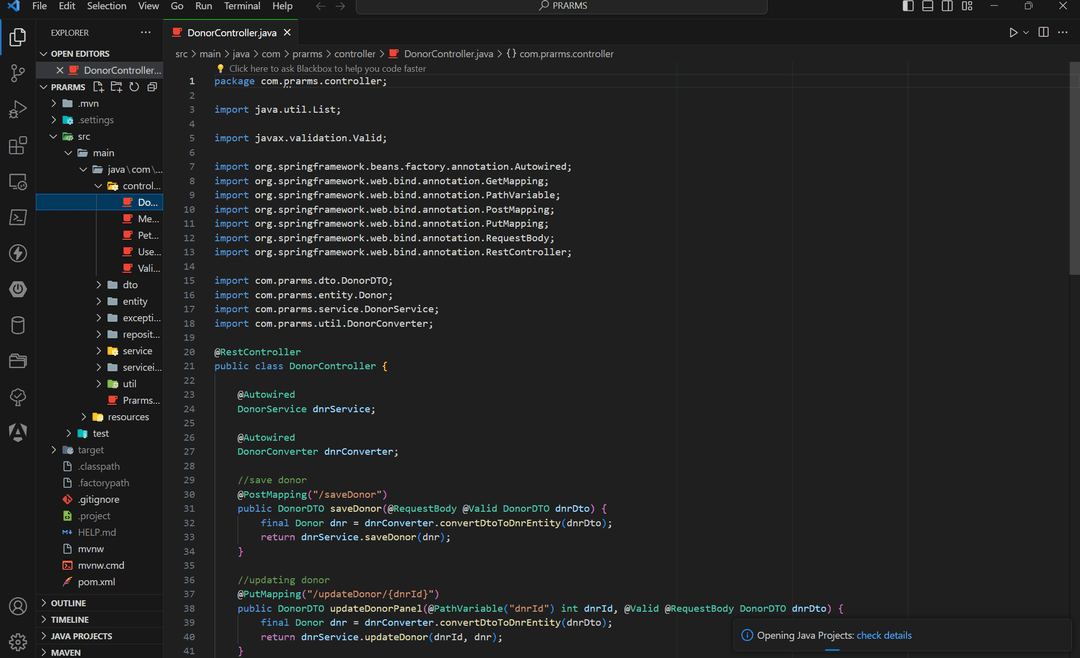
Task: Split the editor to the right
Action: 1043,32
